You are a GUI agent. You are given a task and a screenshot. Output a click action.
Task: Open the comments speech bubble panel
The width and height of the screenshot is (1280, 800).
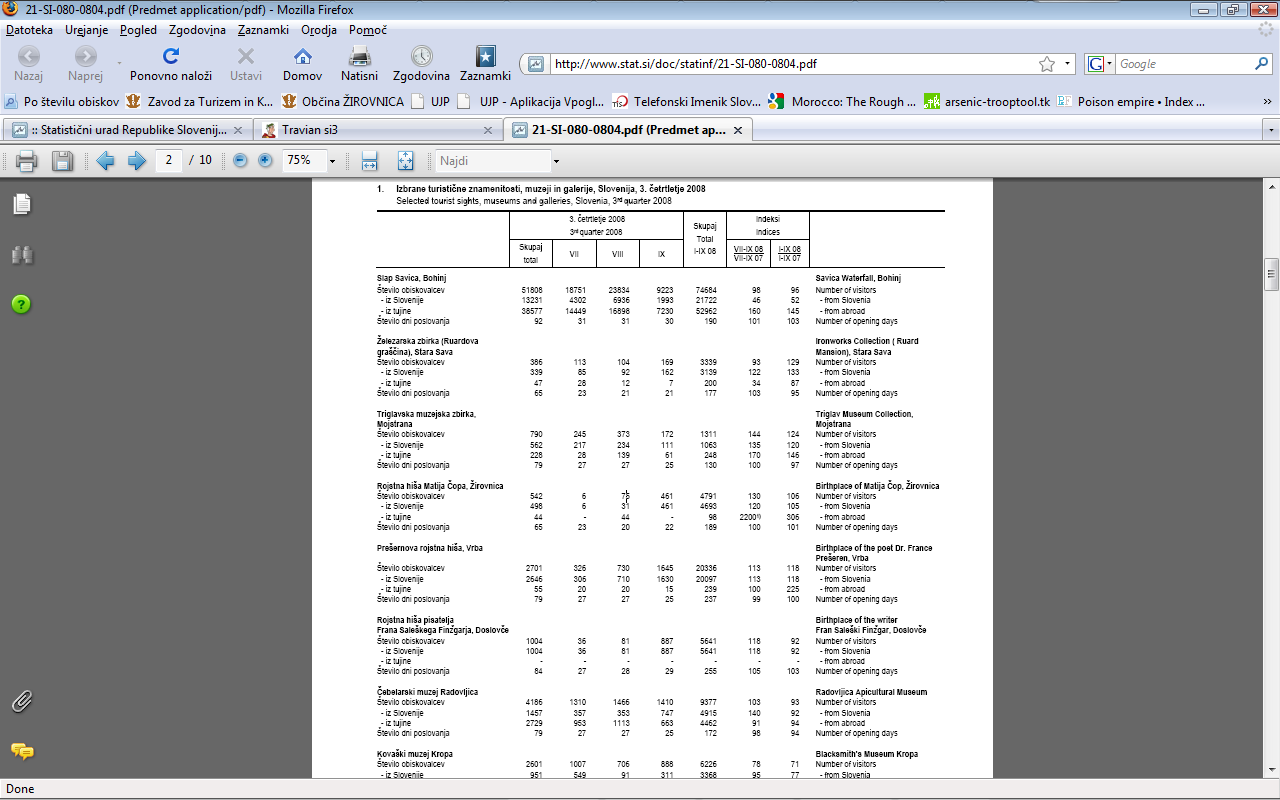(x=22, y=751)
